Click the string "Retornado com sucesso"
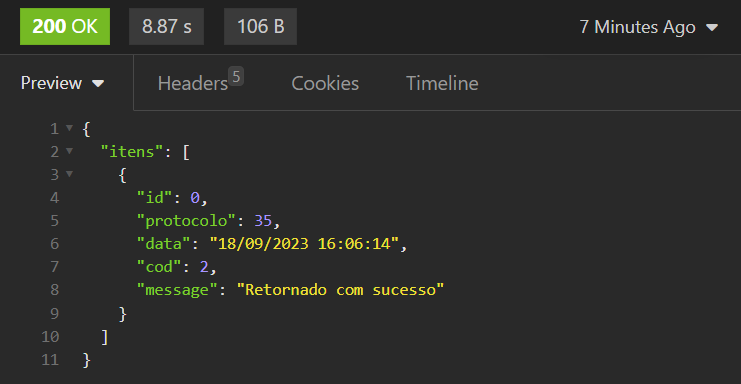Screen dimensions: 741x384 [x=340, y=290]
